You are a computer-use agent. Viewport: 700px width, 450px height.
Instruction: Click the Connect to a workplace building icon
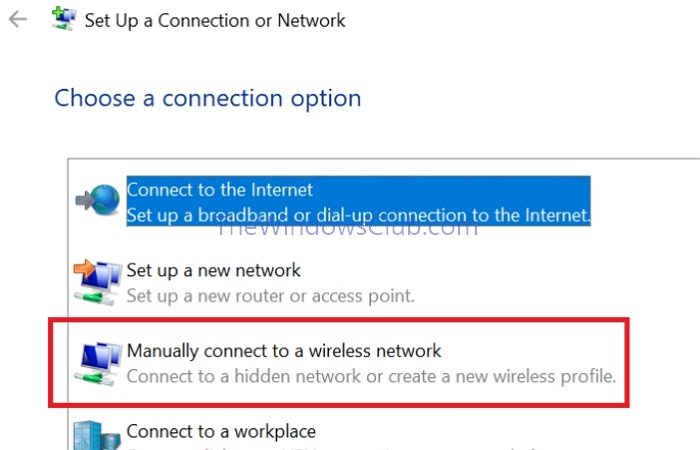click(97, 434)
